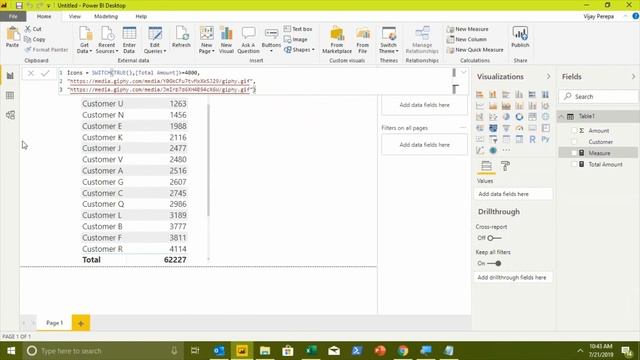Switch to the Help ribbon tab
The image size is (640, 360).
point(141,16)
